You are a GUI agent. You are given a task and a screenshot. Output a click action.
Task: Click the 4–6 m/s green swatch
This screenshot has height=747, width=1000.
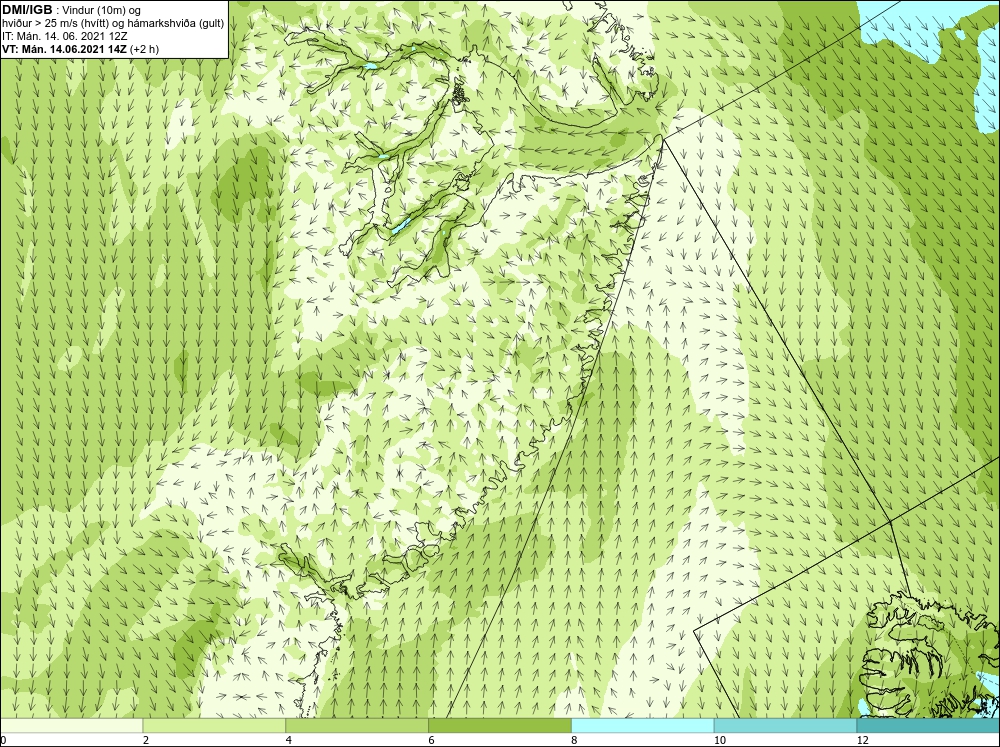click(357, 726)
